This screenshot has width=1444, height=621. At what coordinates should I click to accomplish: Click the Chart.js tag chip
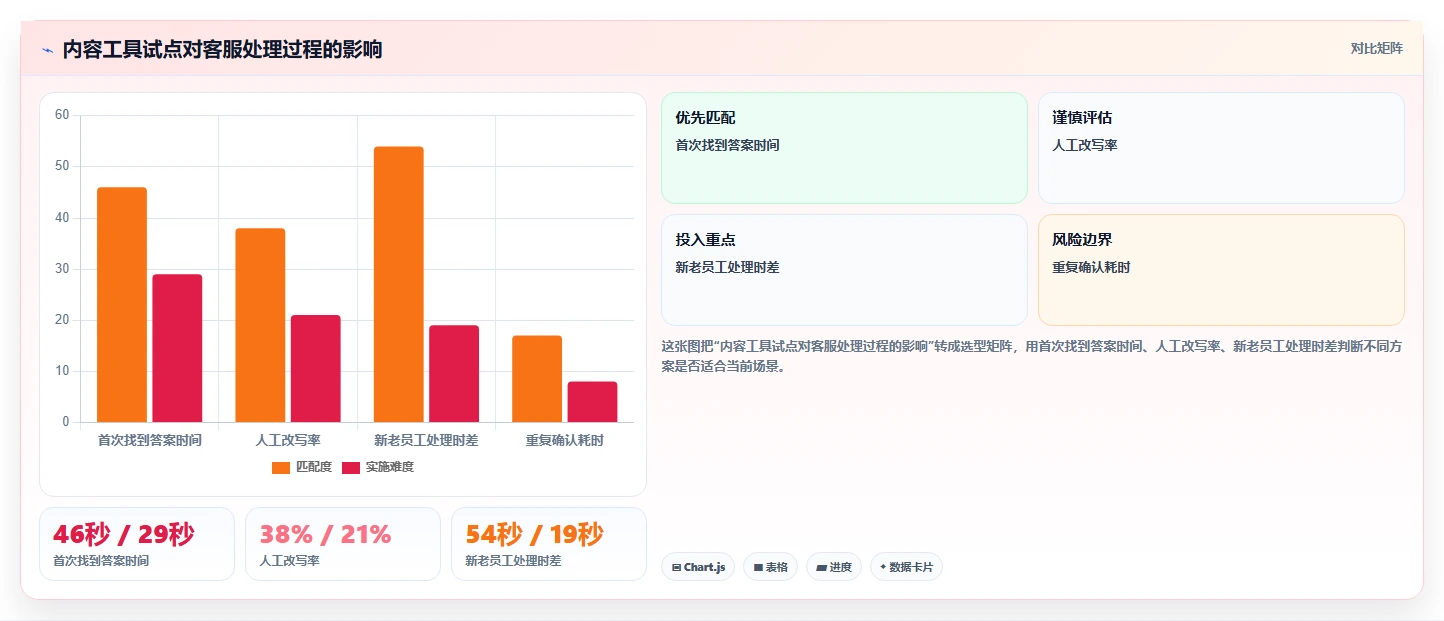click(698, 567)
